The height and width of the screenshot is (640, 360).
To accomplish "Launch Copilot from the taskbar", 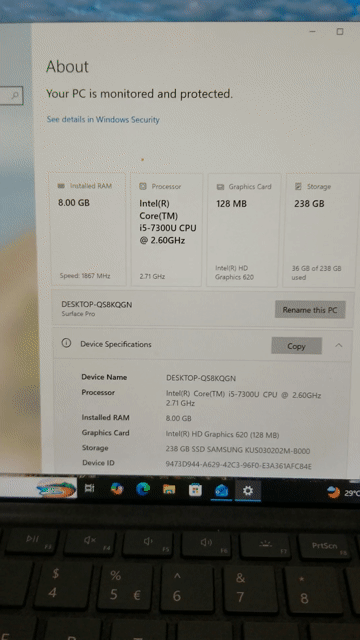I will pos(117,489).
